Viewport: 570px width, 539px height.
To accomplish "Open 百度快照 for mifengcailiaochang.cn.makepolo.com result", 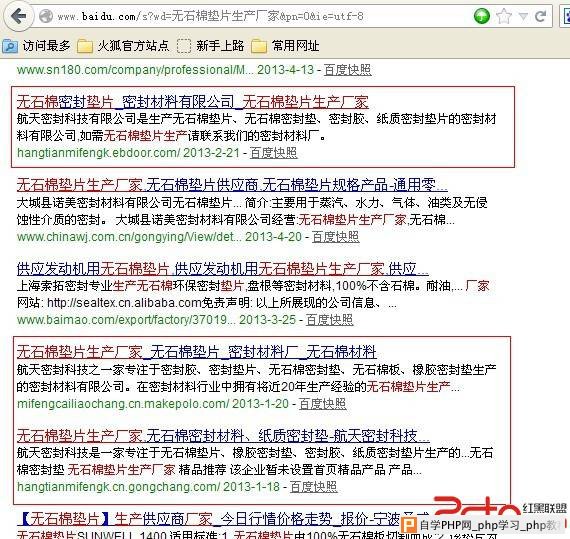I will (322, 403).
